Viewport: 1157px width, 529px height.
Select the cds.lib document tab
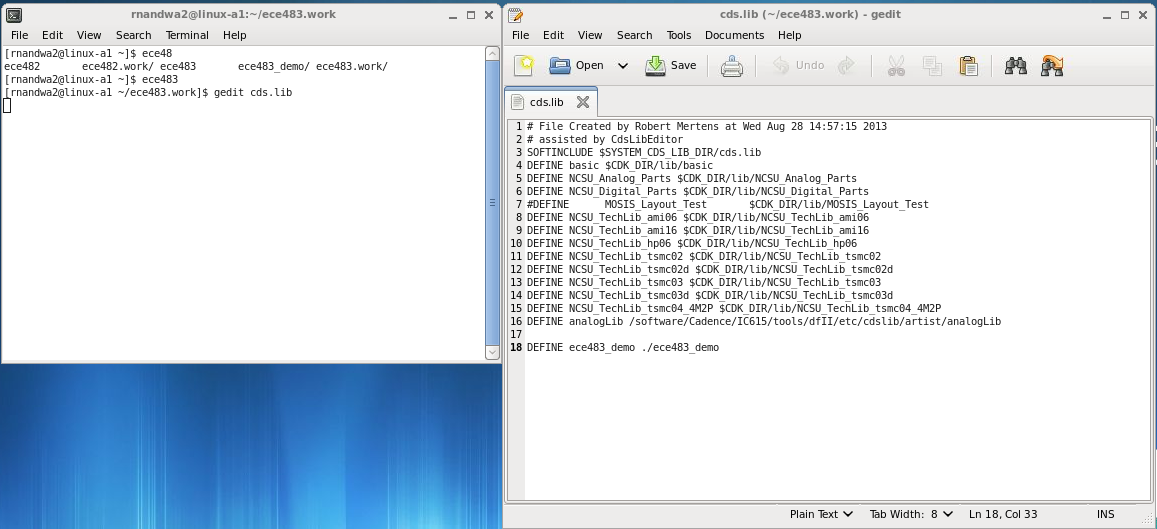pos(546,102)
